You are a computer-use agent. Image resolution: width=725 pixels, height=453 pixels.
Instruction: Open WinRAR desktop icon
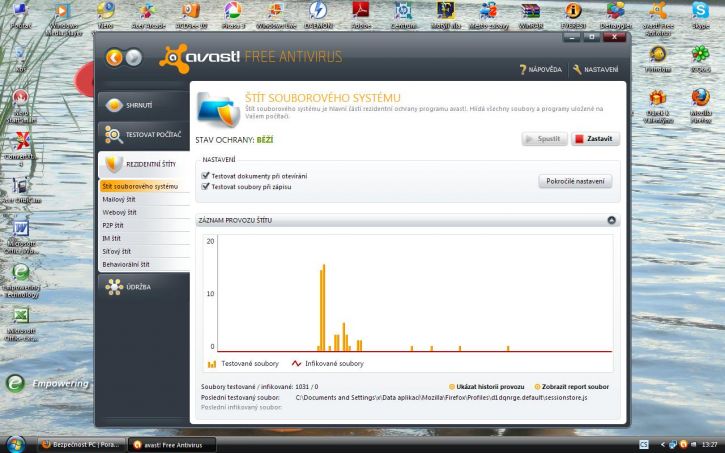tap(531, 15)
